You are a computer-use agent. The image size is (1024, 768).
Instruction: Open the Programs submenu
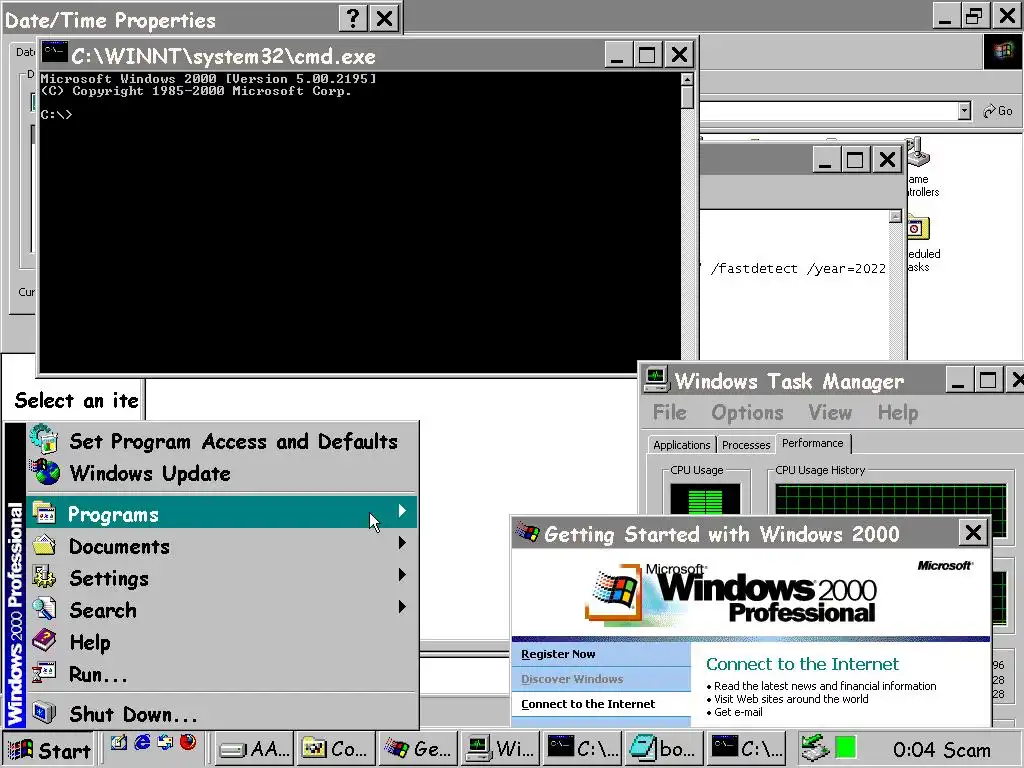[x=222, y=513]
